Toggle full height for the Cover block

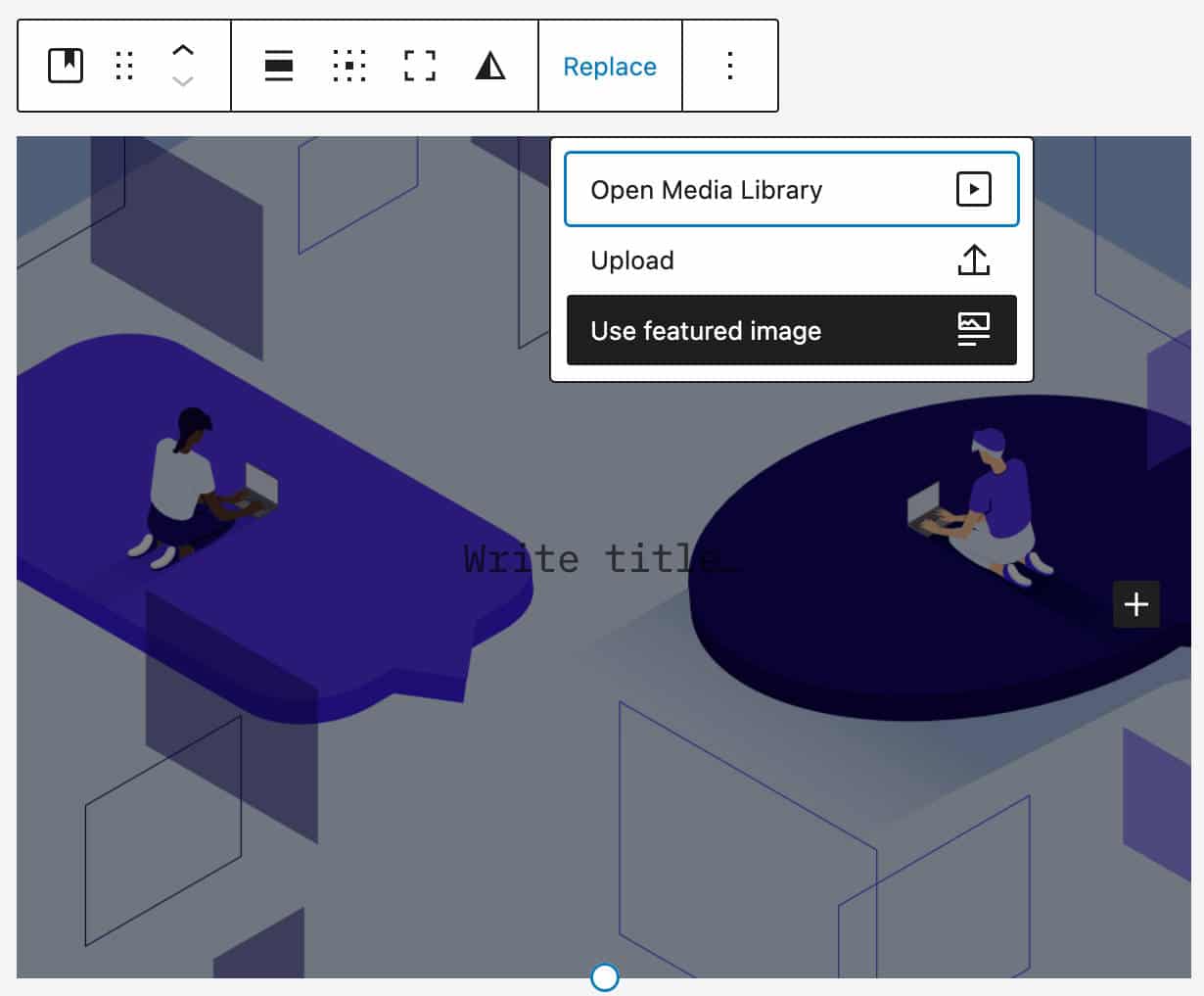pyautogui.click(x=419, y=66)
